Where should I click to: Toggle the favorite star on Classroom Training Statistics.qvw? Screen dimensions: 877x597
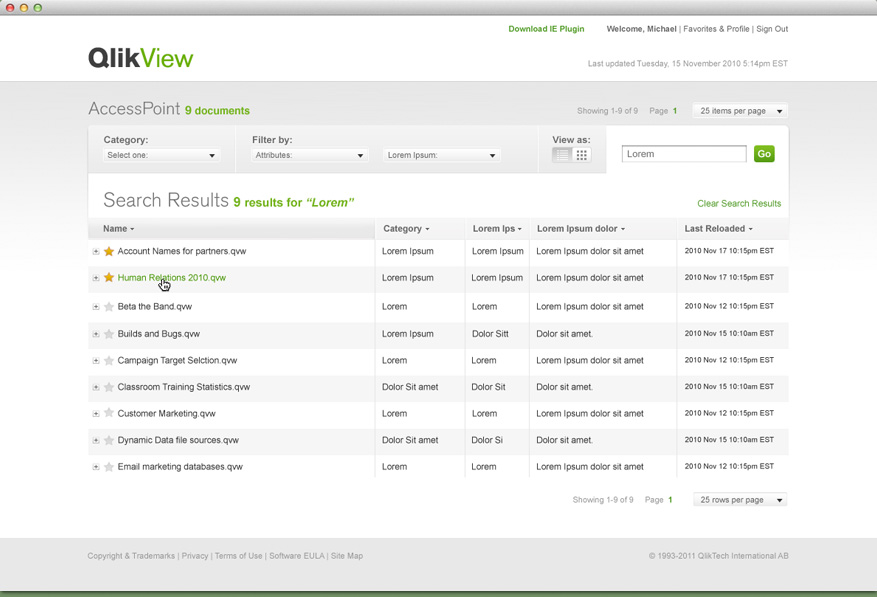pos(109,387)
